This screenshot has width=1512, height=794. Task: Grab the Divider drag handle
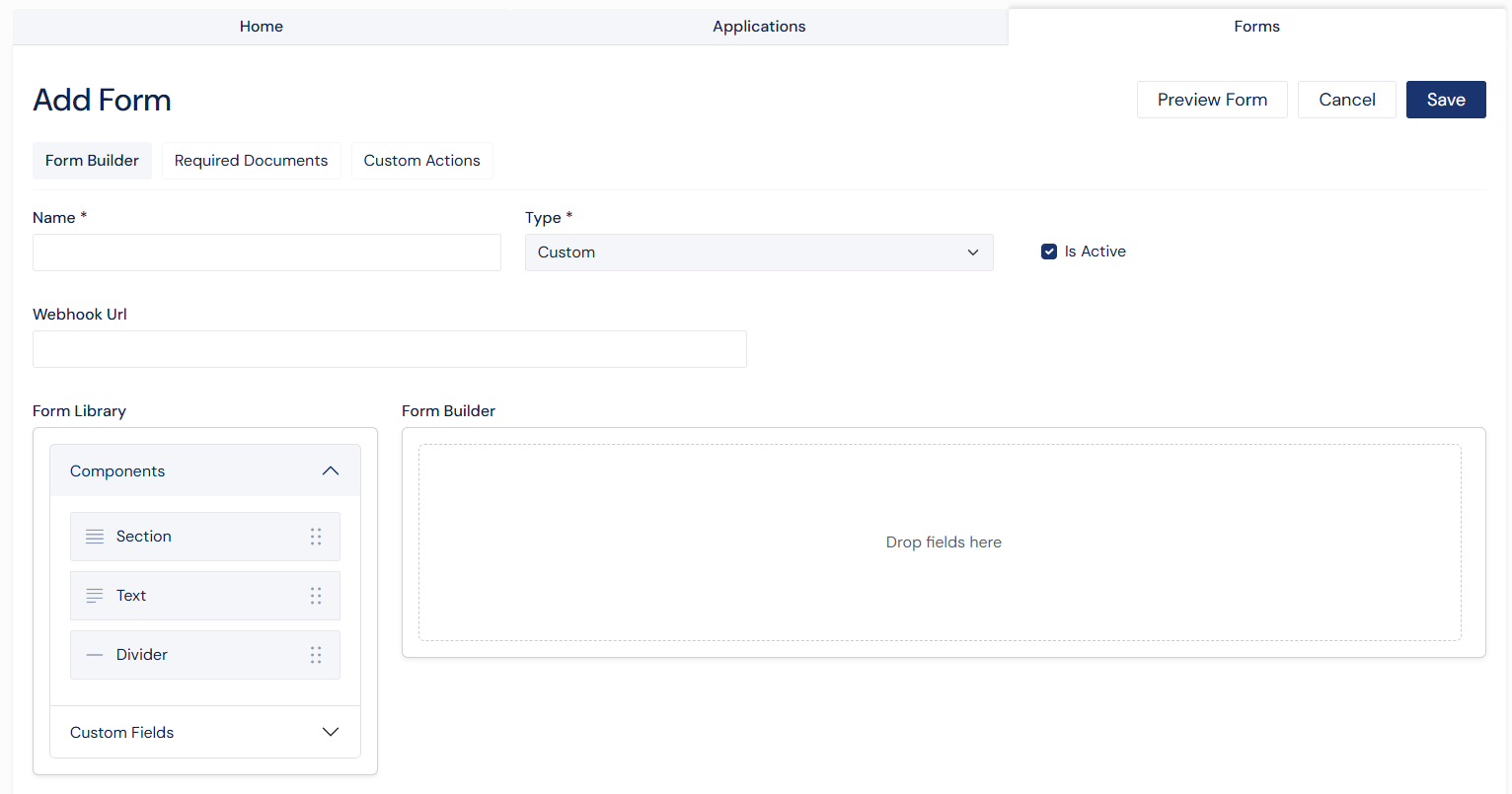316,655
